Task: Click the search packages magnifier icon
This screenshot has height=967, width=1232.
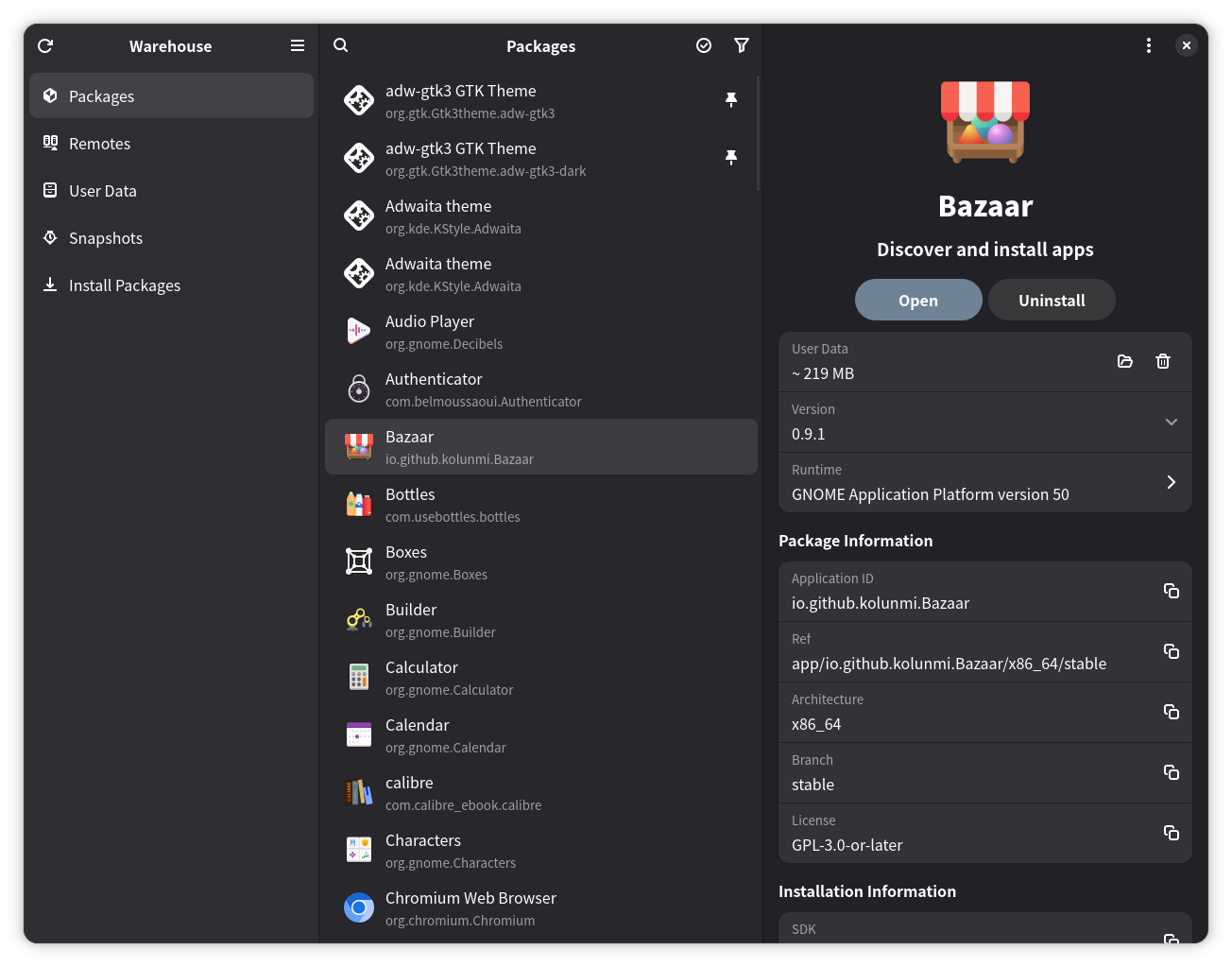Action: pyautogui.click(x=341, y=44)
